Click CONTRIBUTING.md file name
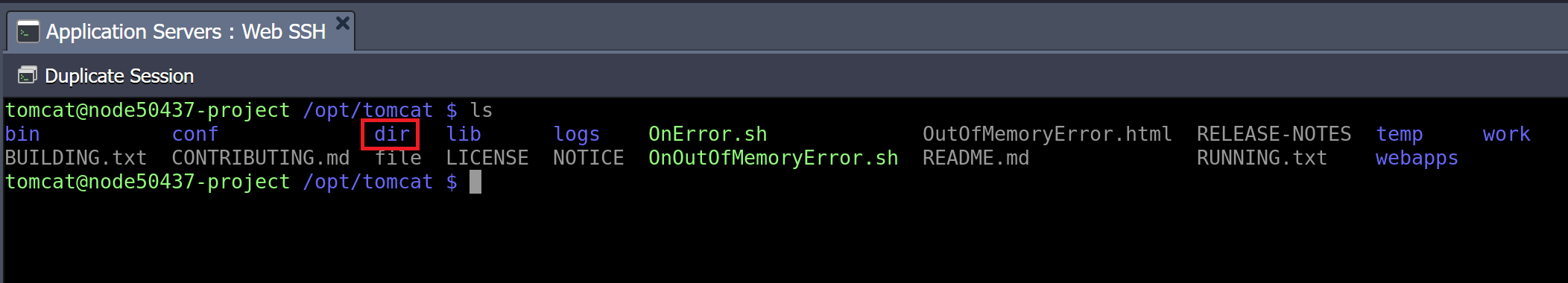Image resolution: width=1568 pixels, height=283 pixels. pos(261,158)
